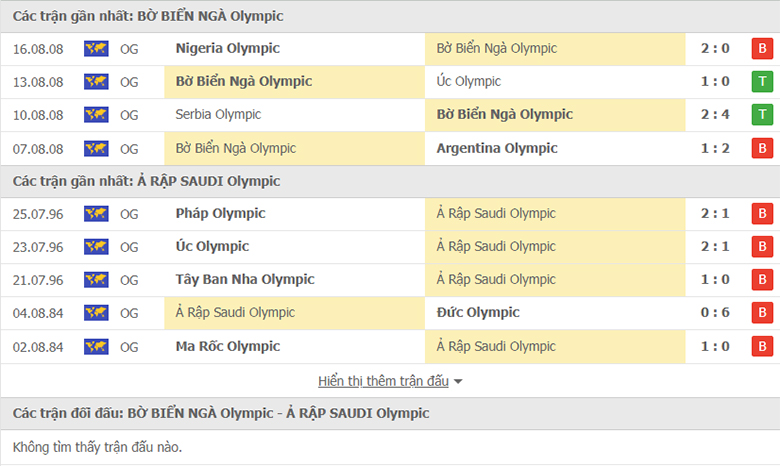The height and width of the screenshot is (466, 780).
Task: Open Tây Ban Nha Olympic team link
Action: click(x=245, y=280)
